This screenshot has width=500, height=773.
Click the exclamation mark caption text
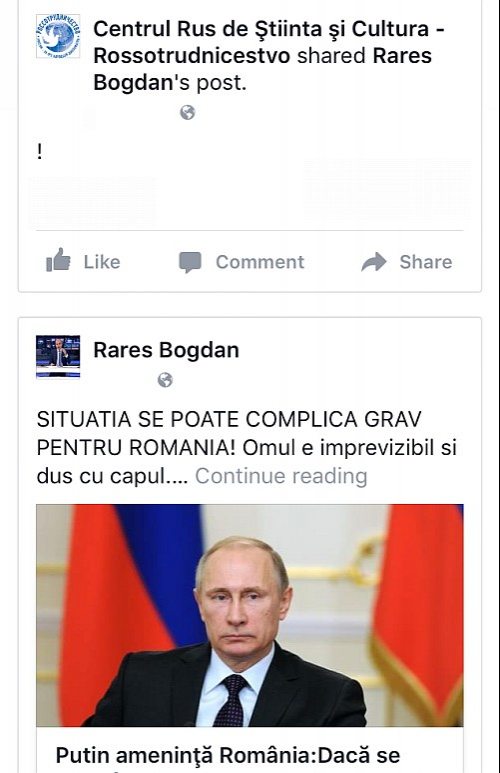[x=39, y=151]
